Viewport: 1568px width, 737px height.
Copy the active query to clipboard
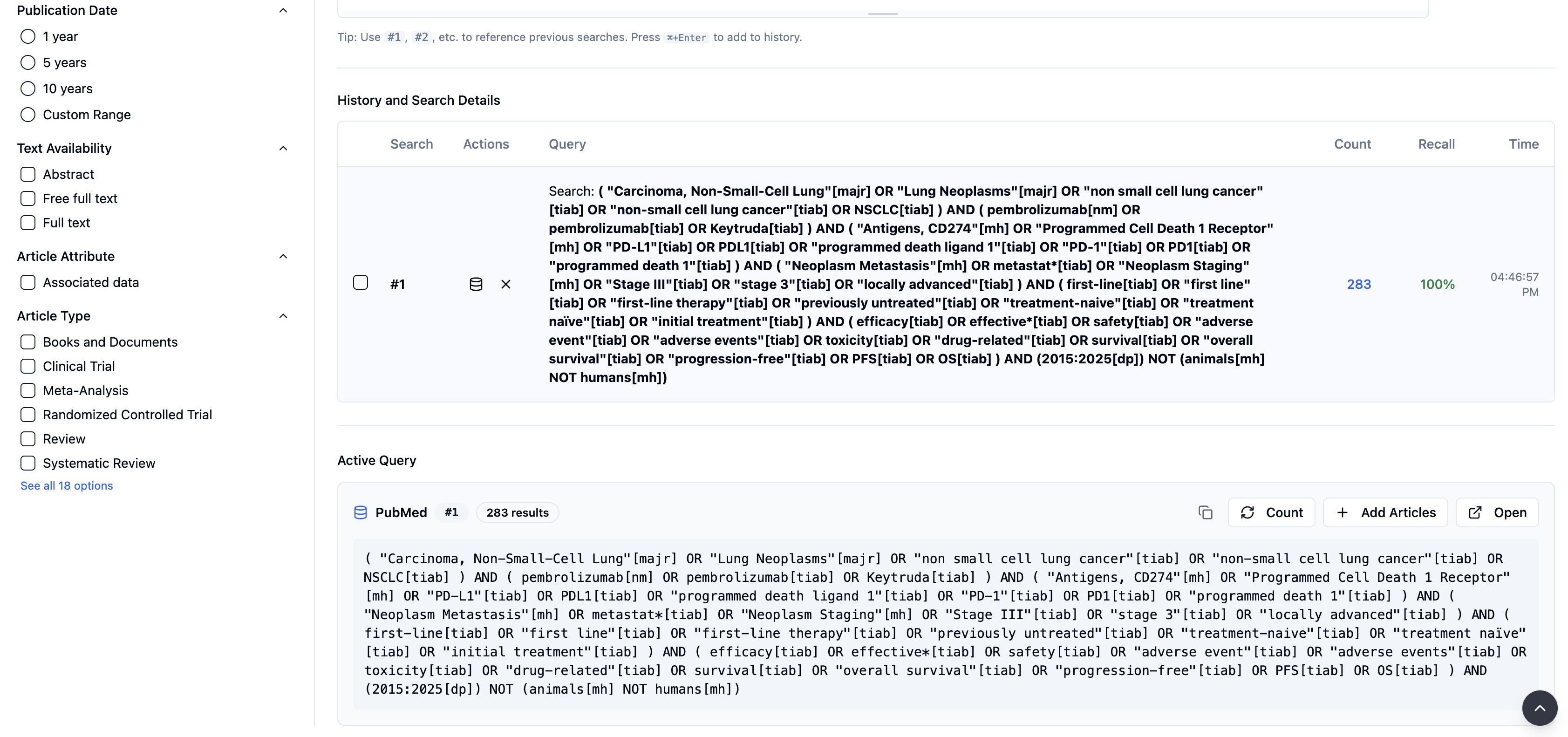coord(1205,512)
